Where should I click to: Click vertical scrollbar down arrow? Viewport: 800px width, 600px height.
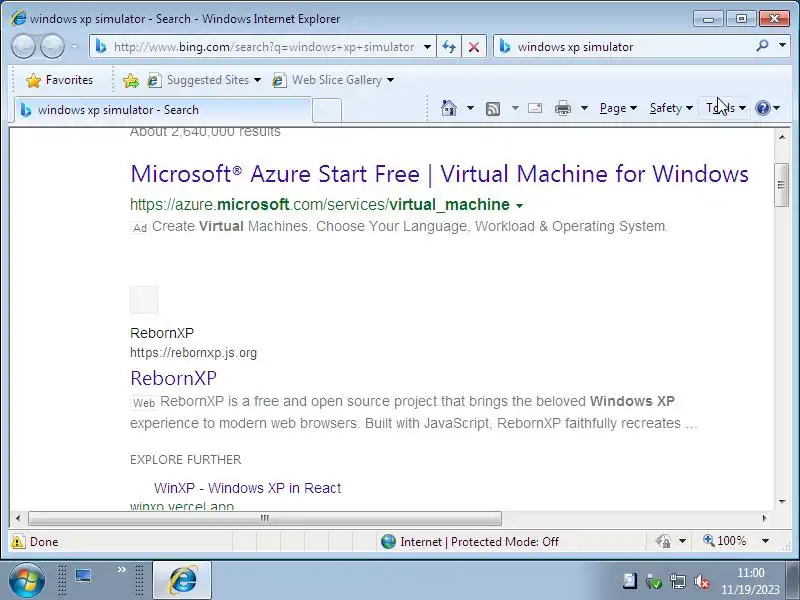pos(782,502)
